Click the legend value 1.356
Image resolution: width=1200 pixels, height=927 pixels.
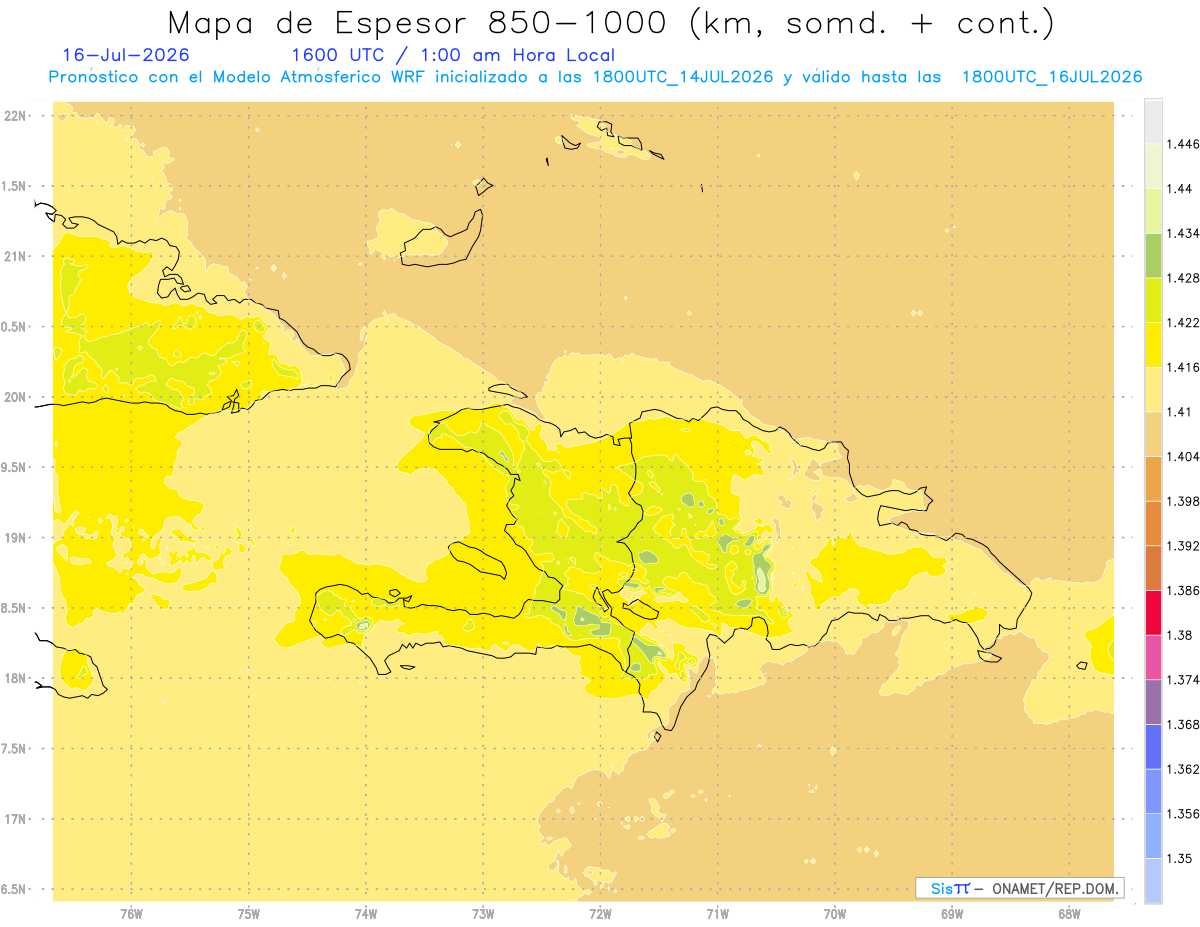[x=1184, y=813]
